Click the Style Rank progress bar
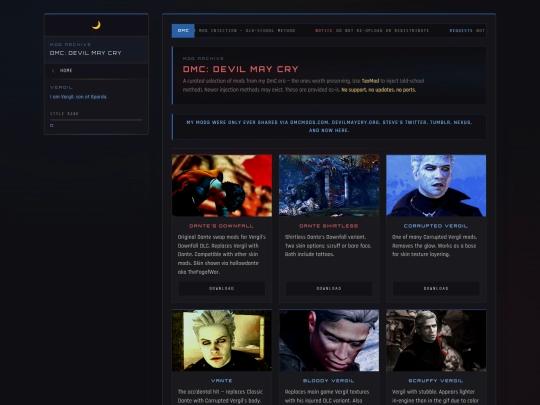Viewport: 540px width, 405px height. (96, 120)
